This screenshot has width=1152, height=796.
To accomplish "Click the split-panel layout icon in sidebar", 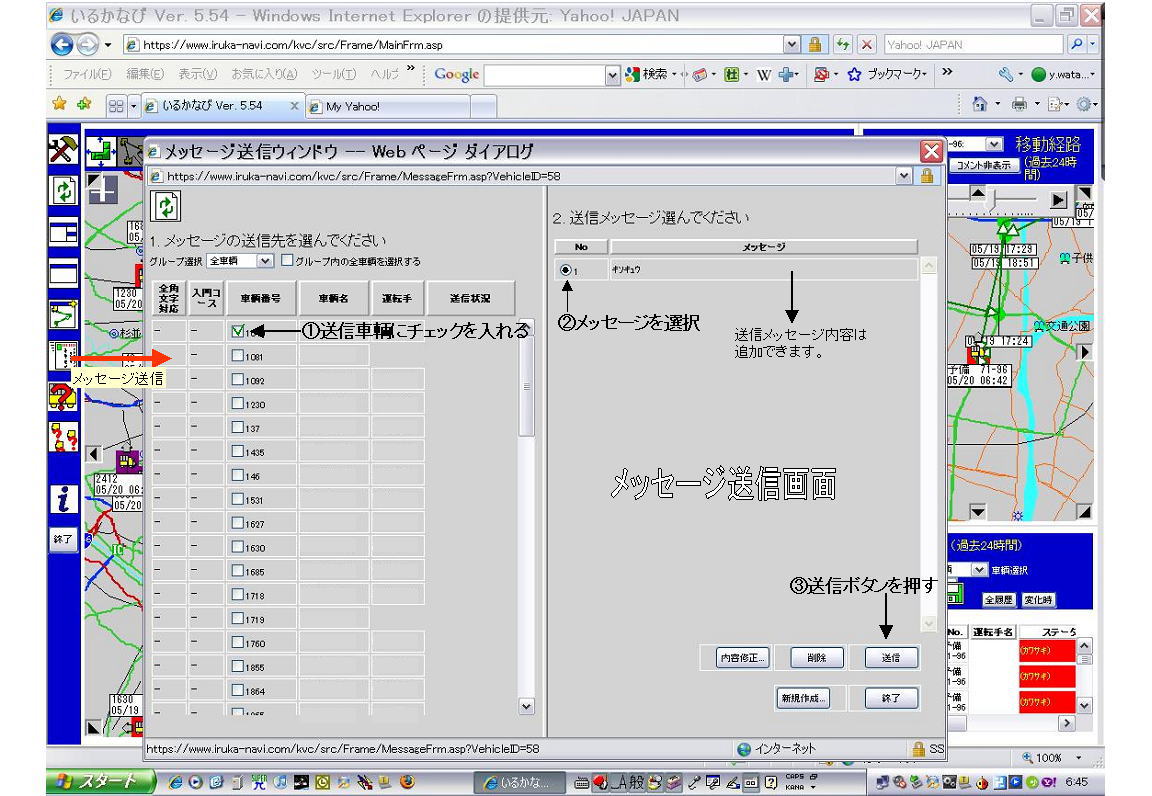I will pos(63,232).
